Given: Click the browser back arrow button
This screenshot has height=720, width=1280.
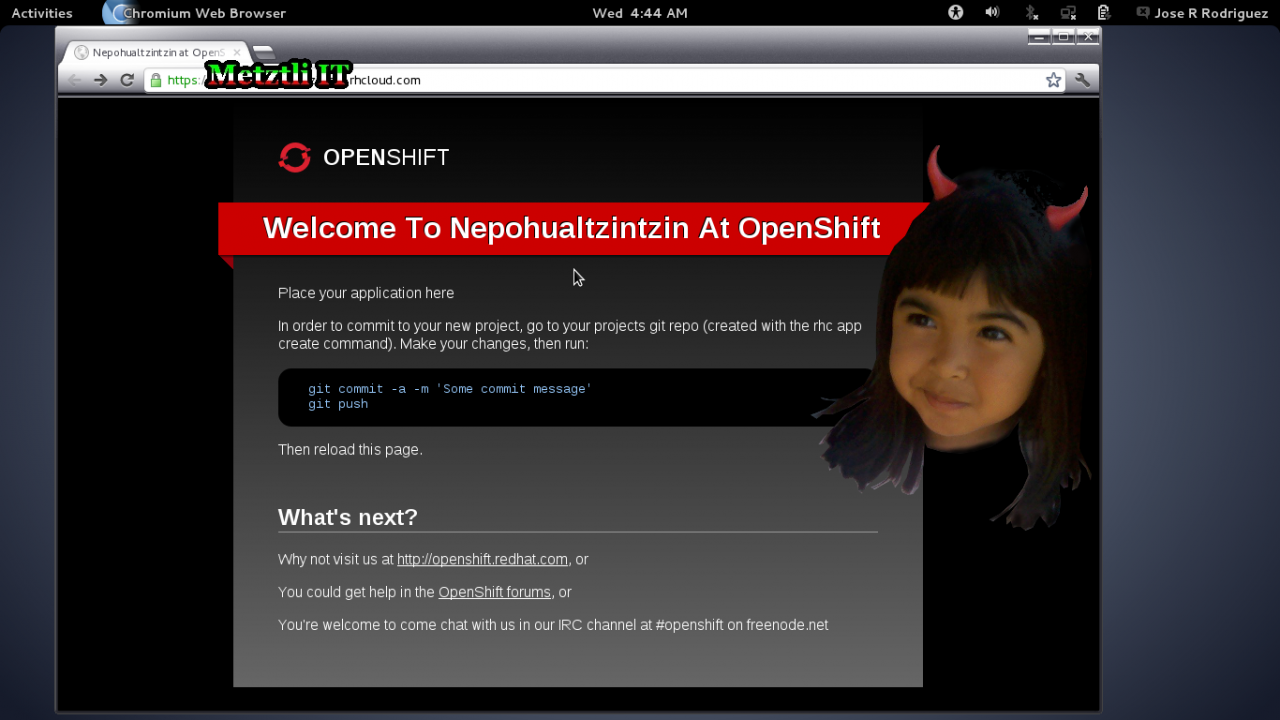Looking at the screenshot, I should pyautogui.click(x=75, y=80).
